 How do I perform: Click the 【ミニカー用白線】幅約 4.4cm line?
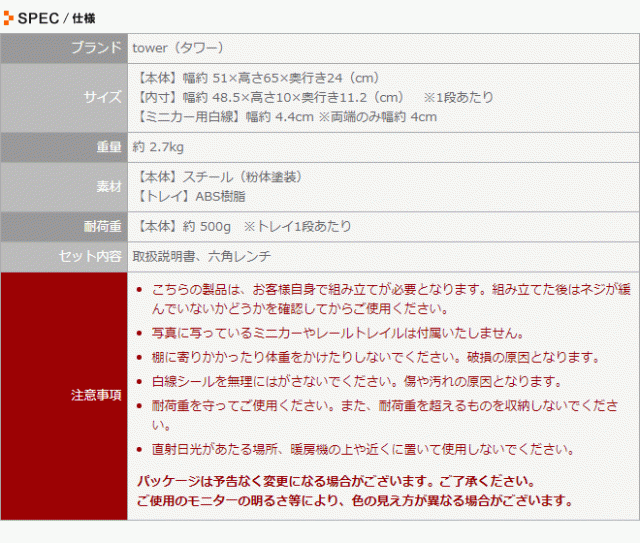285,117
